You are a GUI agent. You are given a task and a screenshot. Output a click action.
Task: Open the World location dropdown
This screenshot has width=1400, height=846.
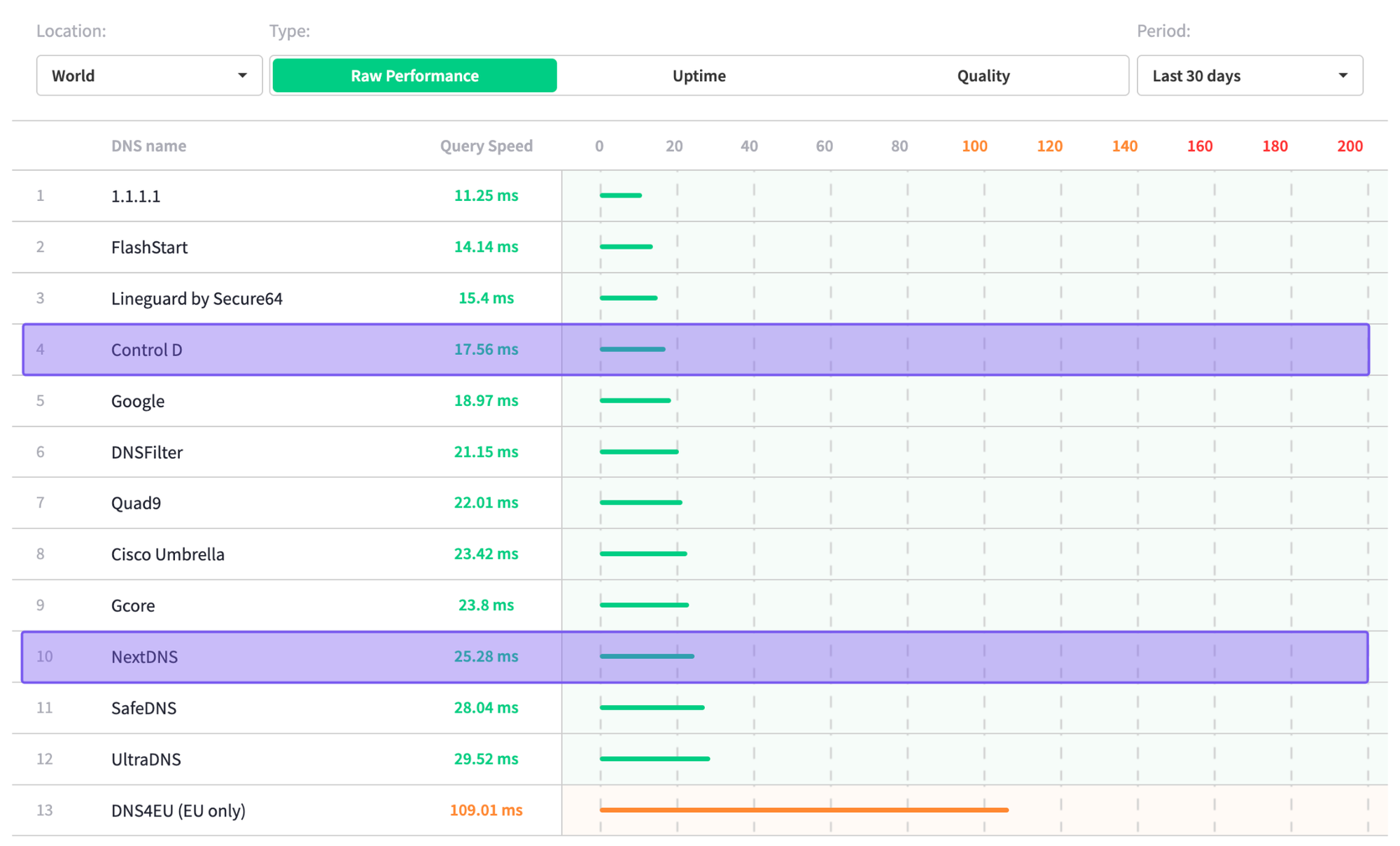click(x=149, y=76)
